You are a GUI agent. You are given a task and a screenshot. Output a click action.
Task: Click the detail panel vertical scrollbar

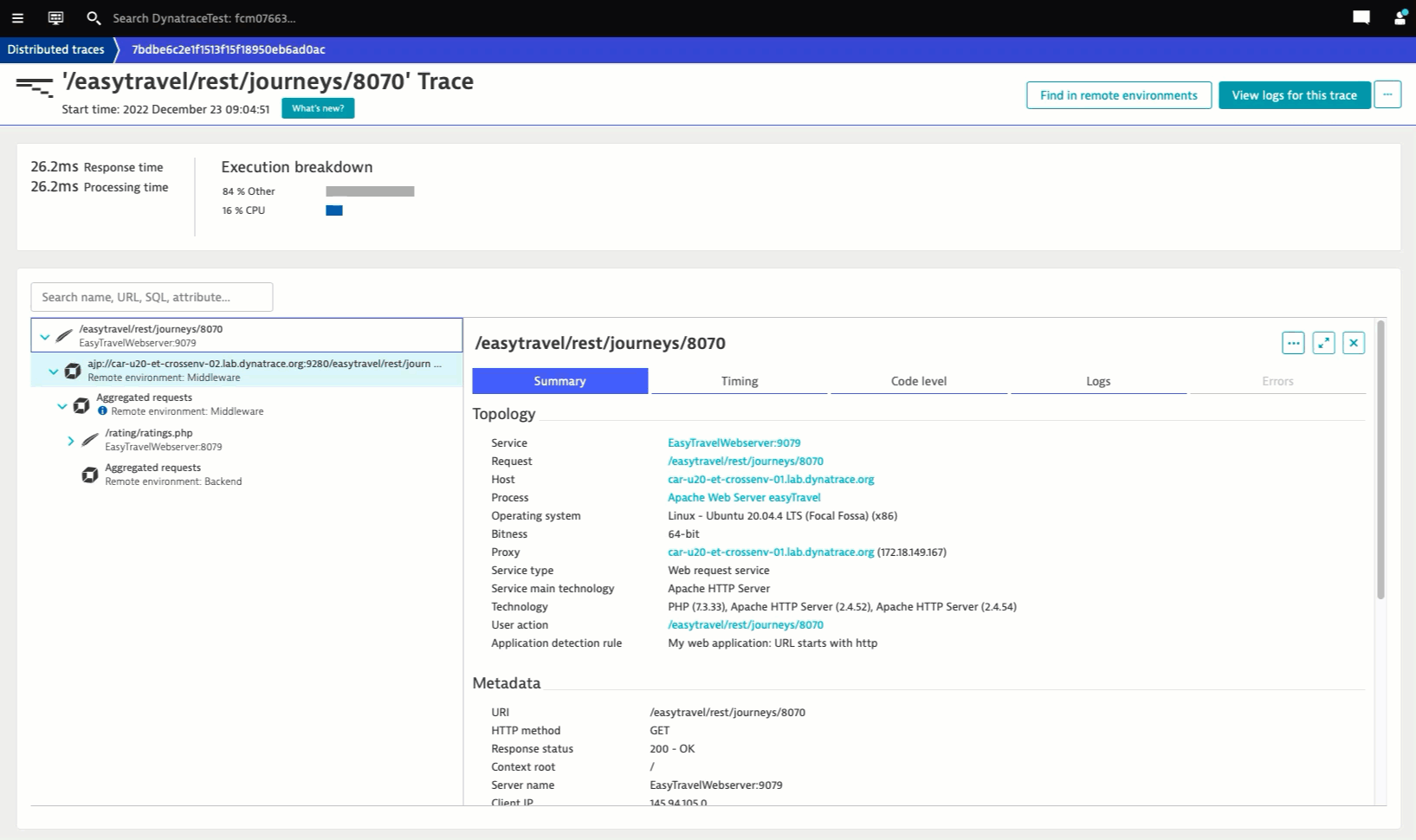[1380, 459]
